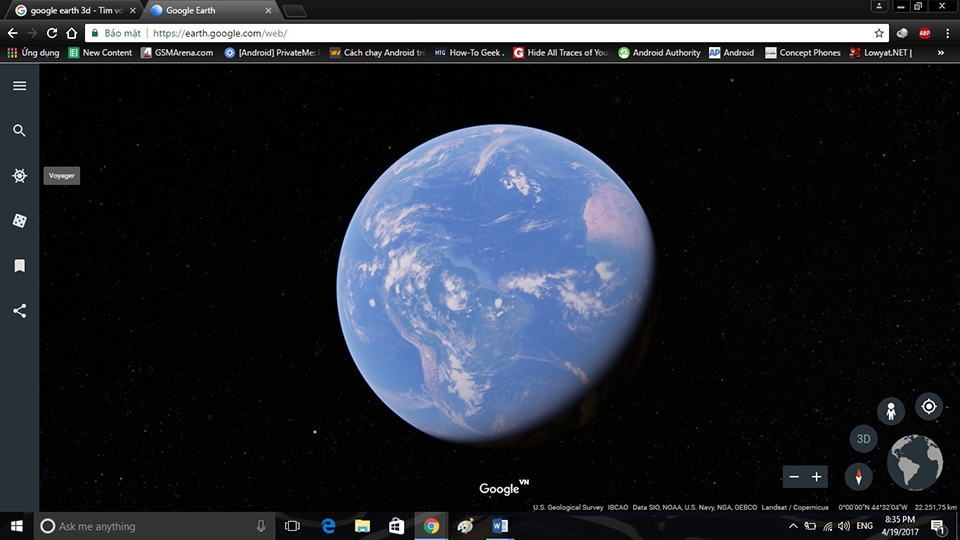The image size is (960, 540).
Task: Open the Windows Start menu
Action: [x=17, y=526]
